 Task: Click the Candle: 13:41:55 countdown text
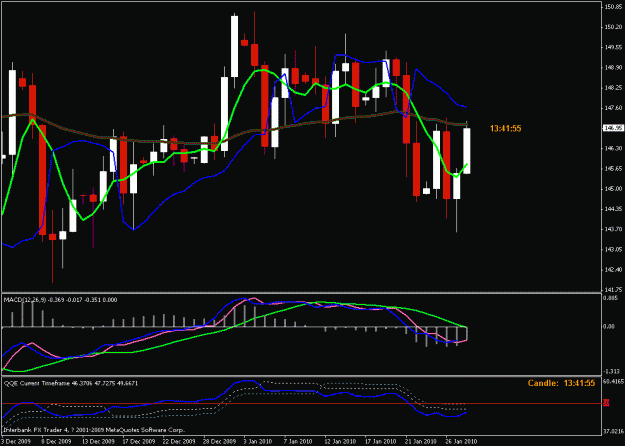coord(561,383)
